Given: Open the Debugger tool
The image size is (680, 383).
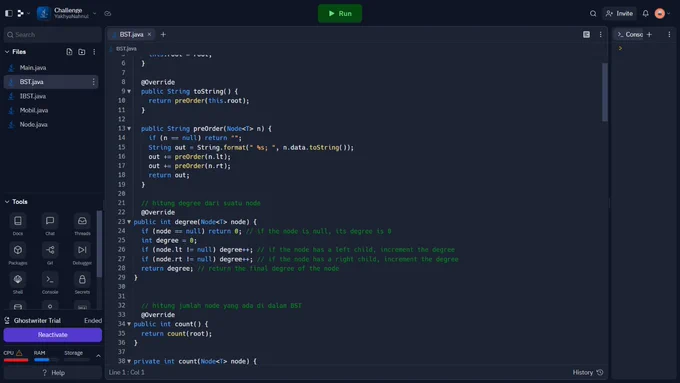Looking at the screenshot, I should [82, 254].
